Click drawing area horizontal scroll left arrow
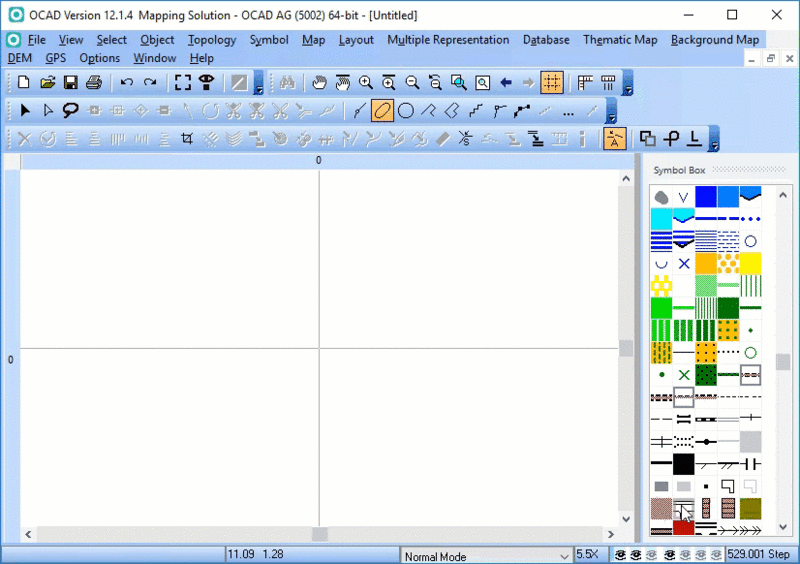Screen dimensions: 800x564 click(28, 534)
